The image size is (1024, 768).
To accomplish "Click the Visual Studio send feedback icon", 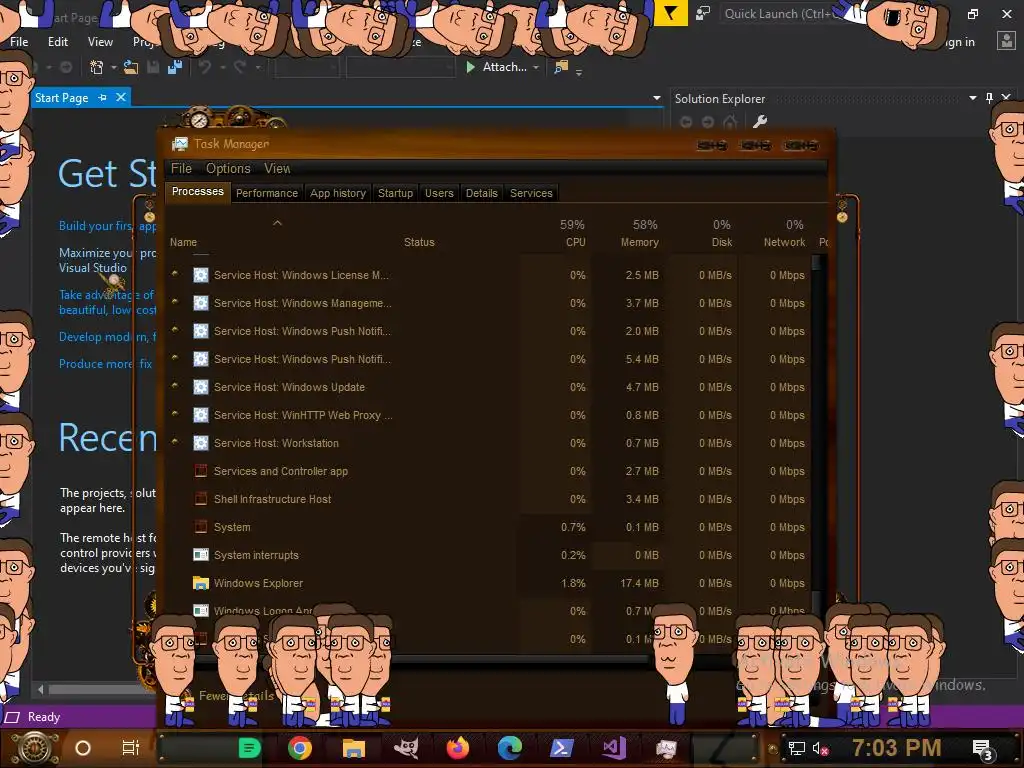I will click(x=703, y=13).
